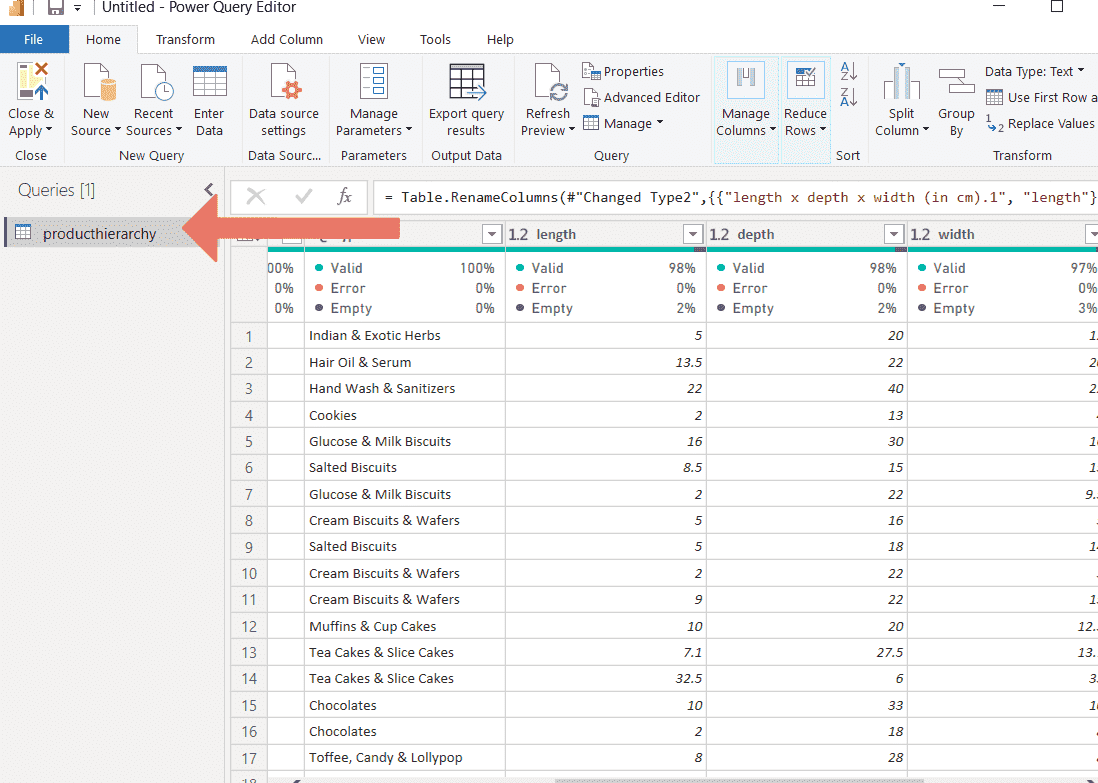Switch to the View tab
The width and height of the screenshot is (1098, 783).
point(371,40)
